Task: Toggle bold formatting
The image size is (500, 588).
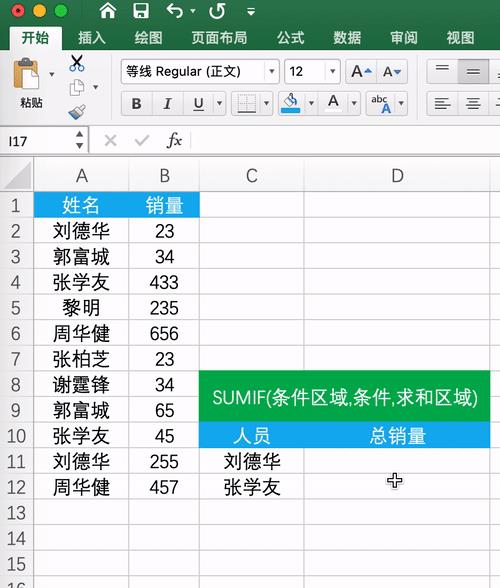Action: point(137,103)
